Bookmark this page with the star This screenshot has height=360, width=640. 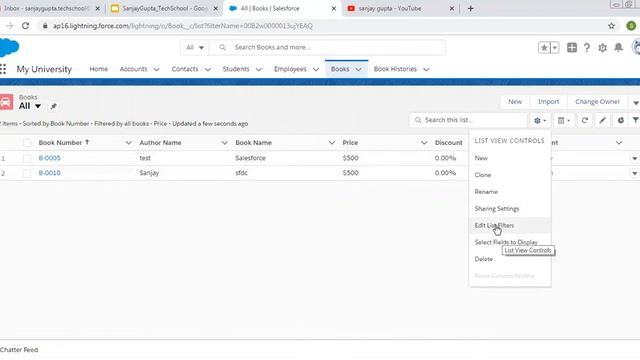tap(611, 26)
